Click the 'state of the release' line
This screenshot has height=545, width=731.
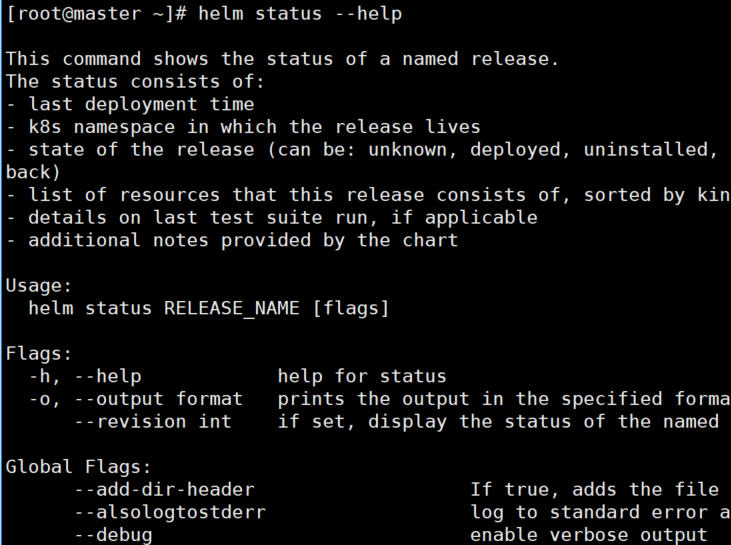pos(362,150)
